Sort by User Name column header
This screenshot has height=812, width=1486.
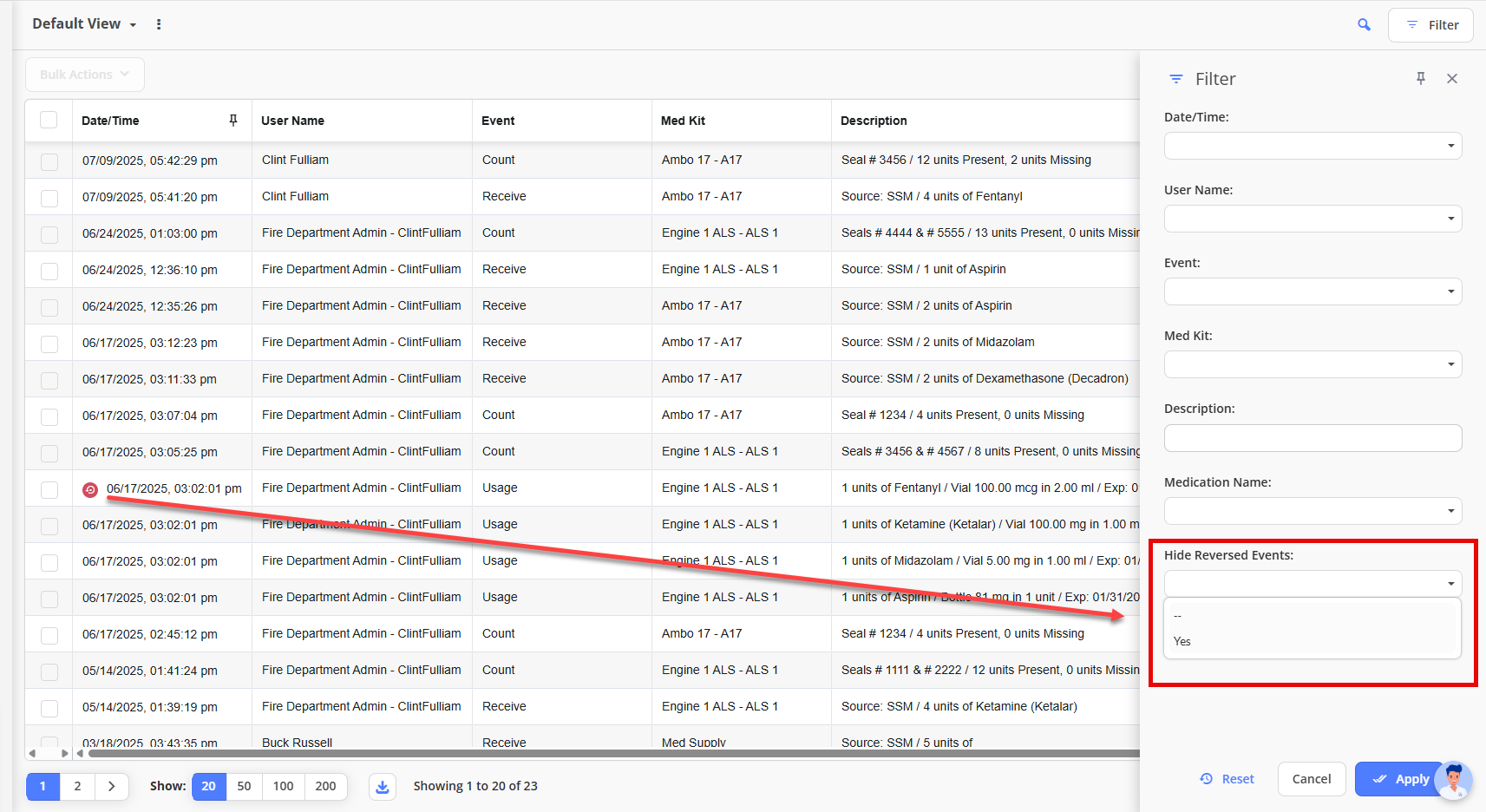pyautogui.click(x=292, y=121)
